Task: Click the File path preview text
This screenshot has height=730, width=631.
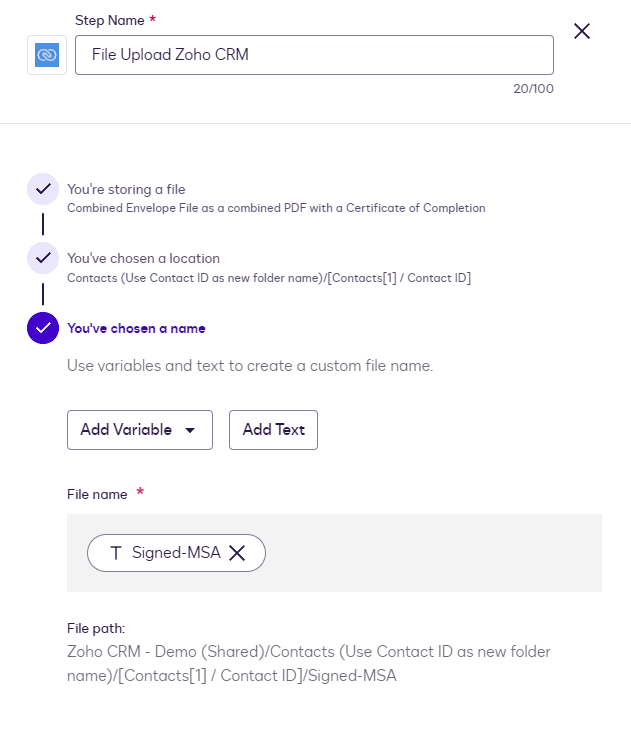Action: click(x=308, y=664)
